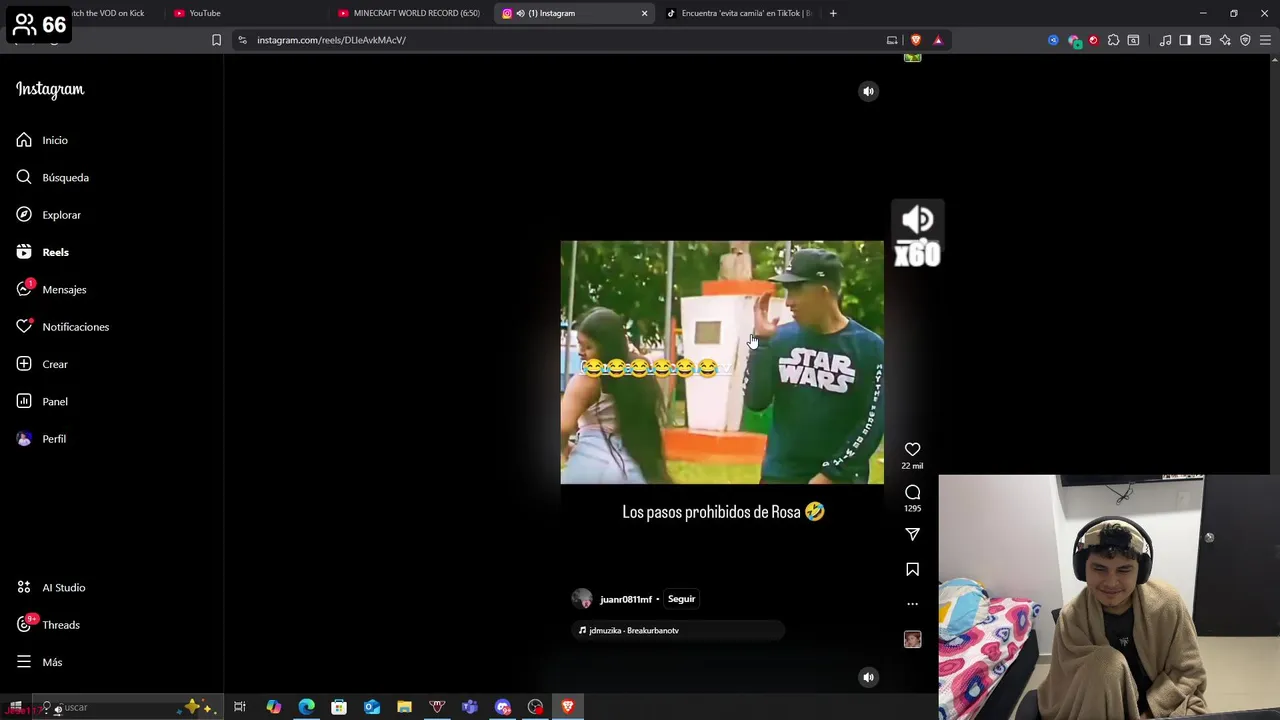Open Microsoft Teams from taskbar

470,707
